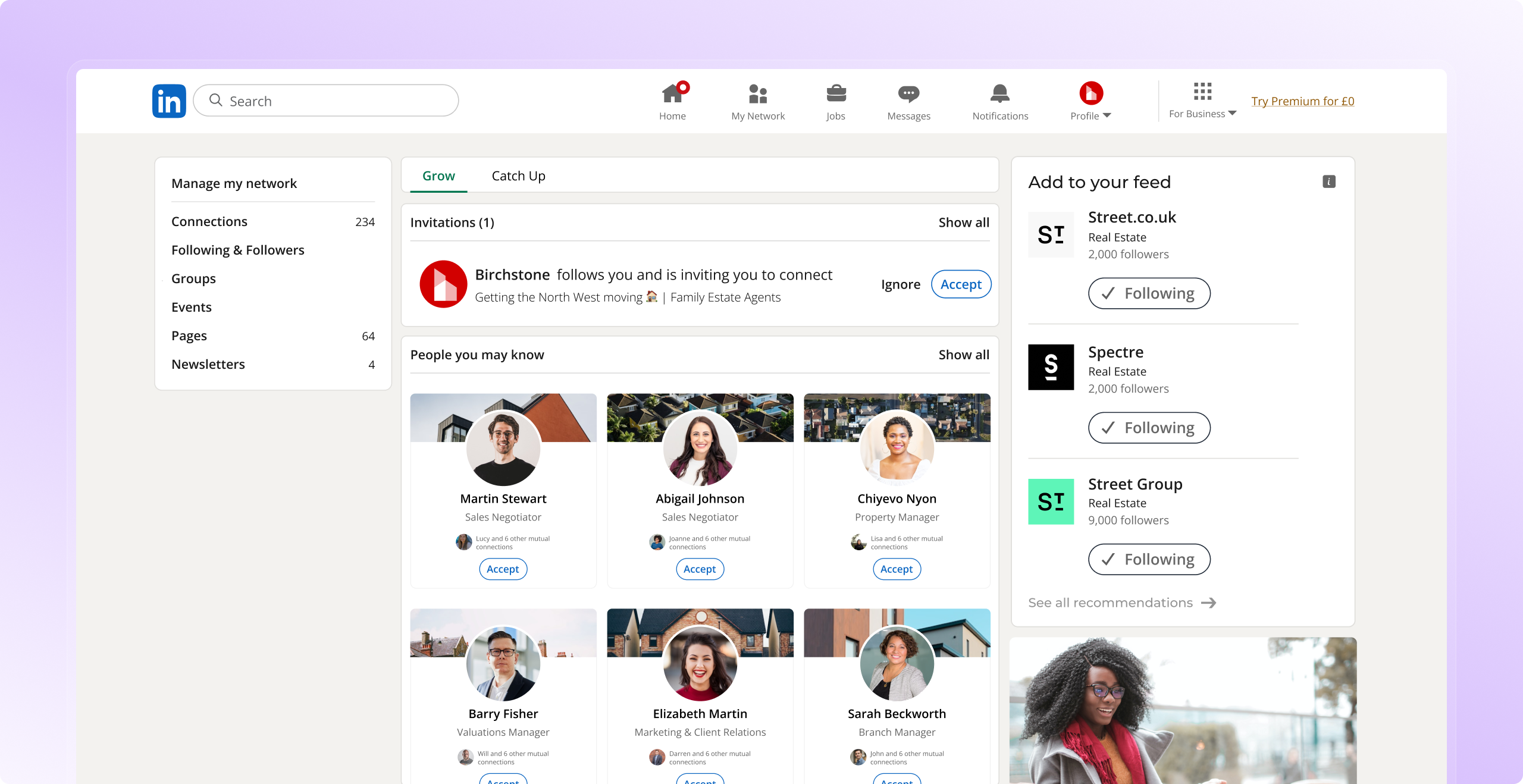Click the Connections count 234
The height and width of the screenshot is (784, 1523).
click(x=365, y=222)
